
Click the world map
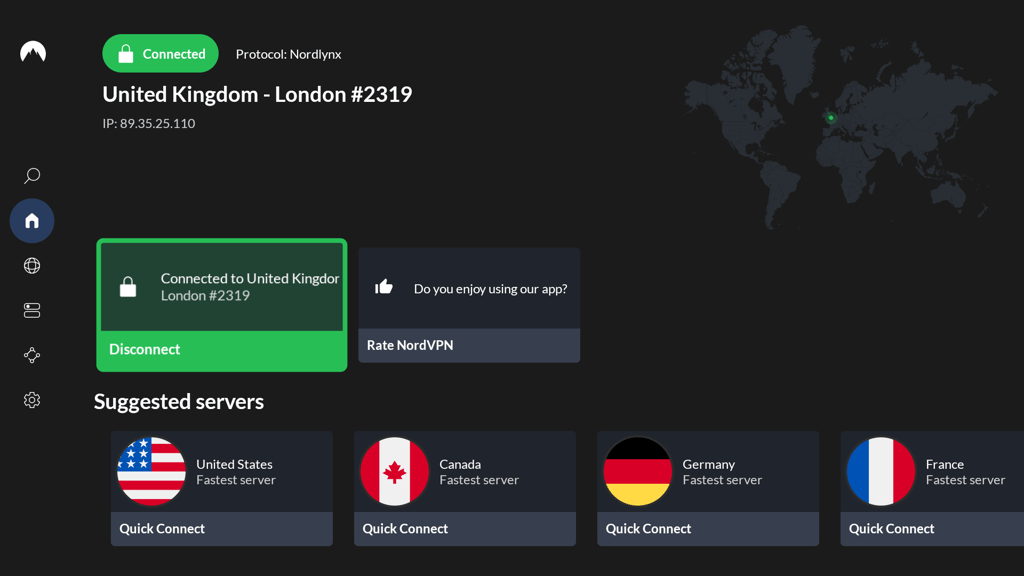840,127
